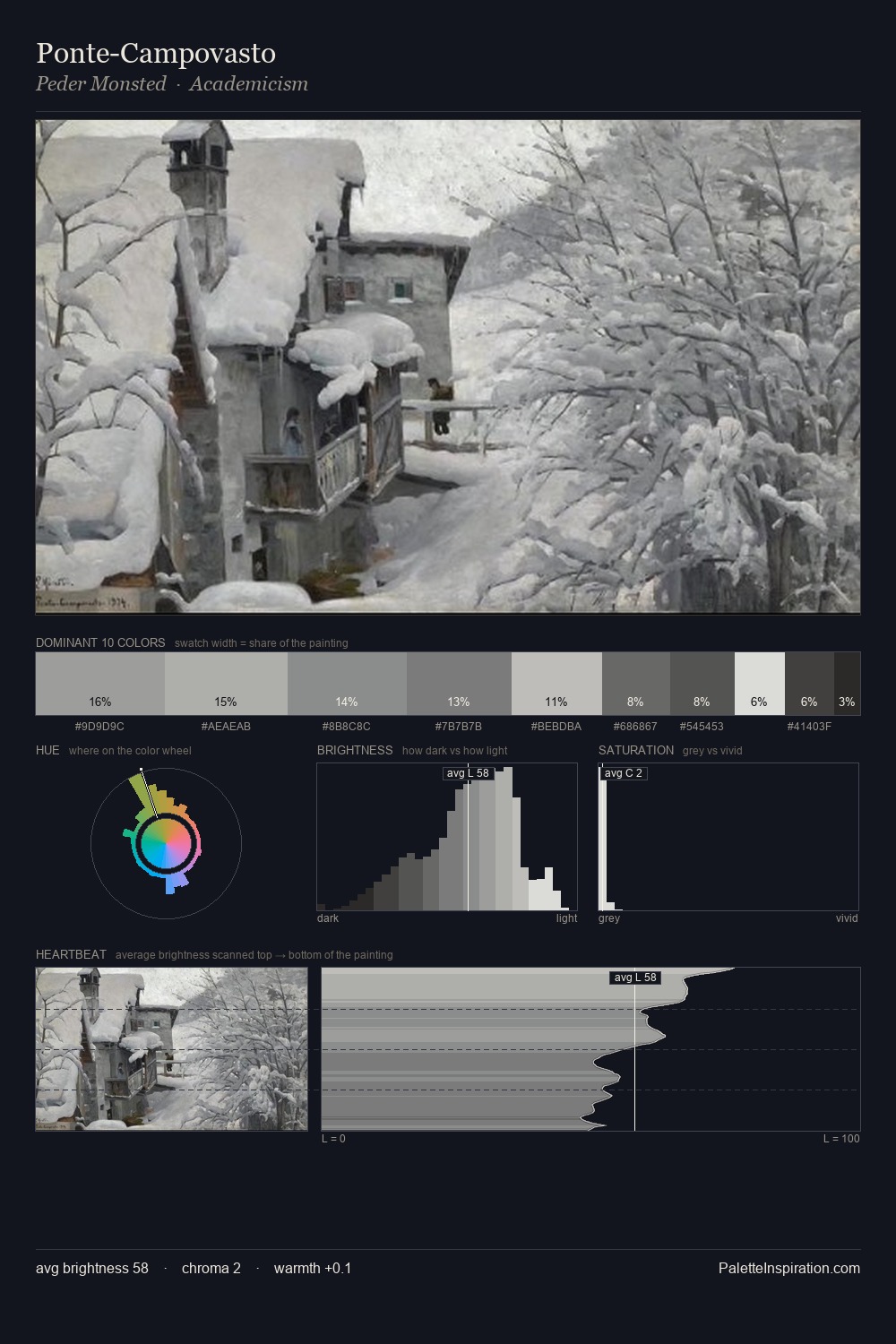Select the 15% swatch #AEAEAB
Image resolution: width=896 pixels, height=1344 pixels.
point(226,684)
